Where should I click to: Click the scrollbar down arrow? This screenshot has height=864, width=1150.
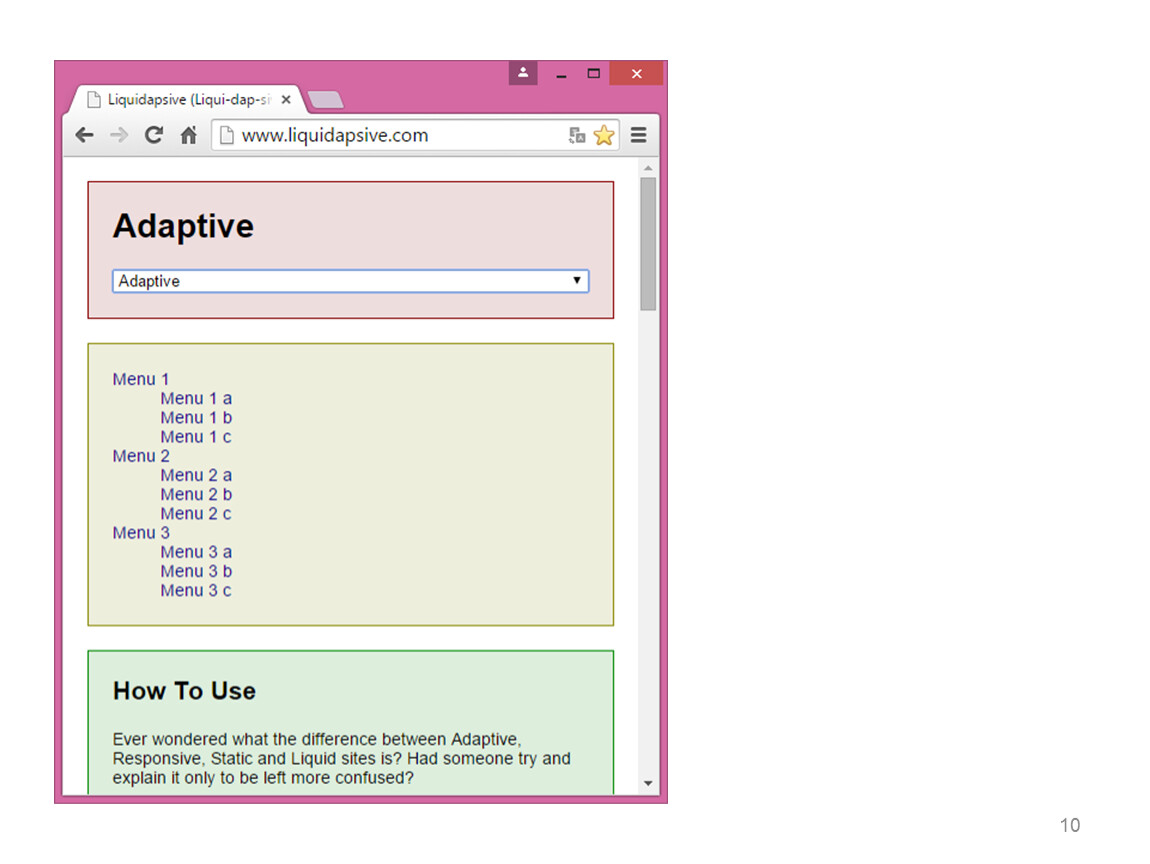pos(648,783)
